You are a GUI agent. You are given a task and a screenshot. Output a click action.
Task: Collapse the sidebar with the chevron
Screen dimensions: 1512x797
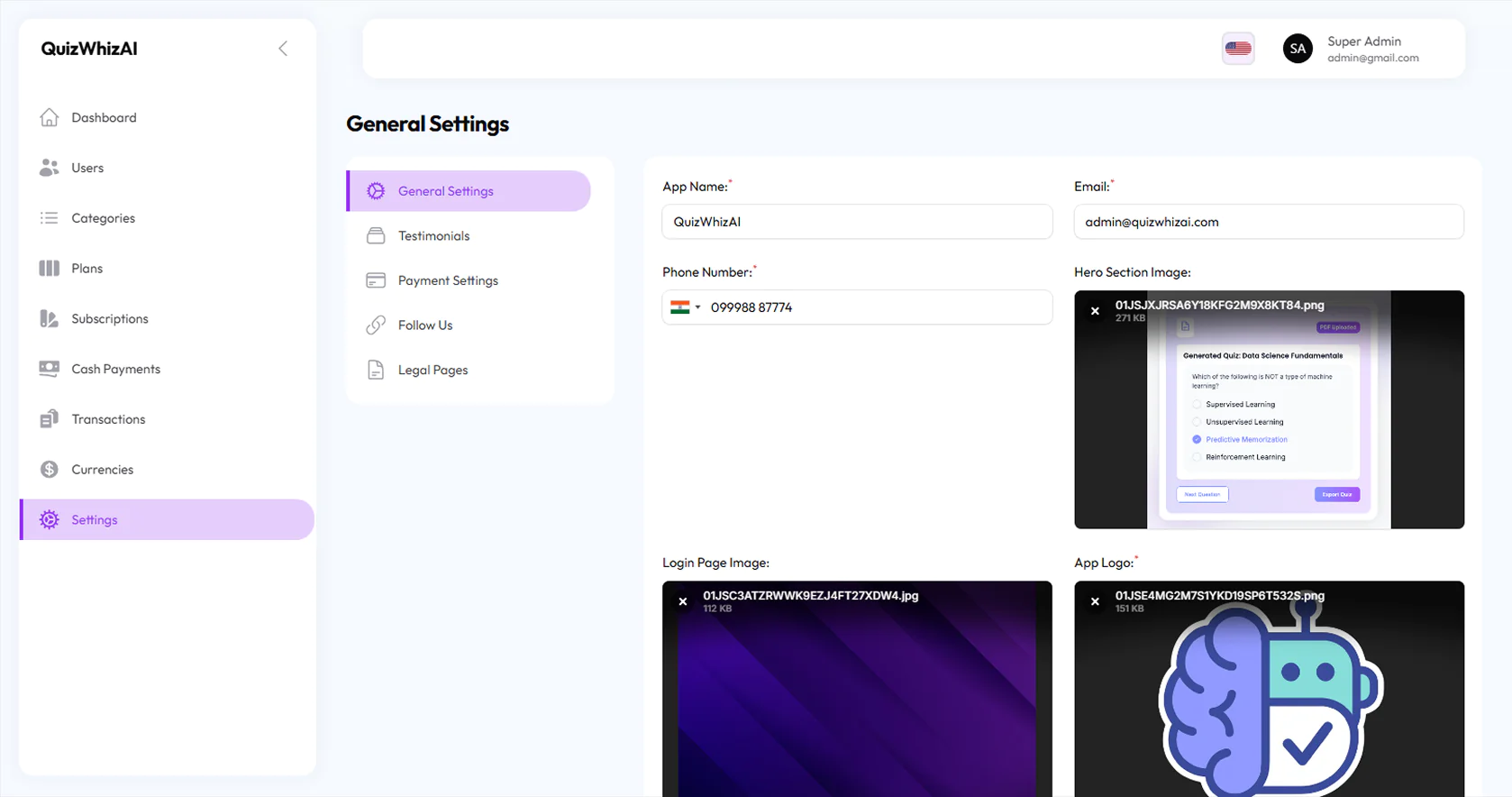283,49
